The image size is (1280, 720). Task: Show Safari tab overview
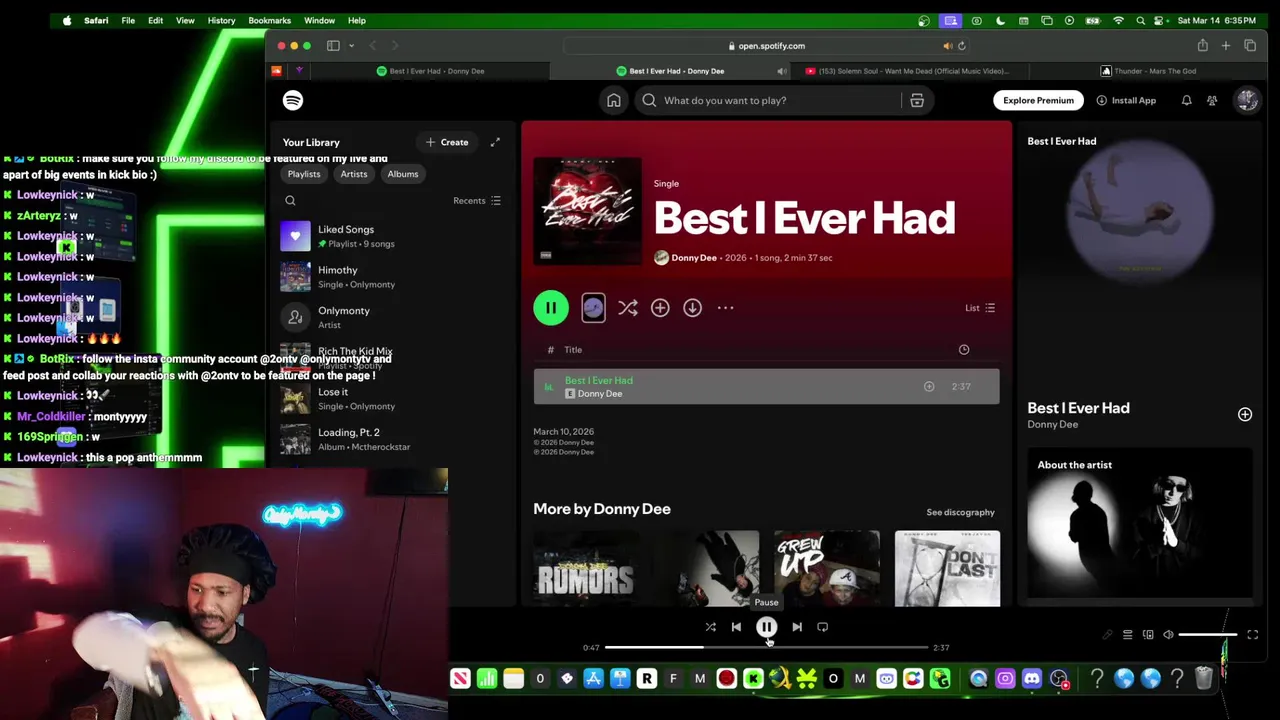coord(1250,46)
